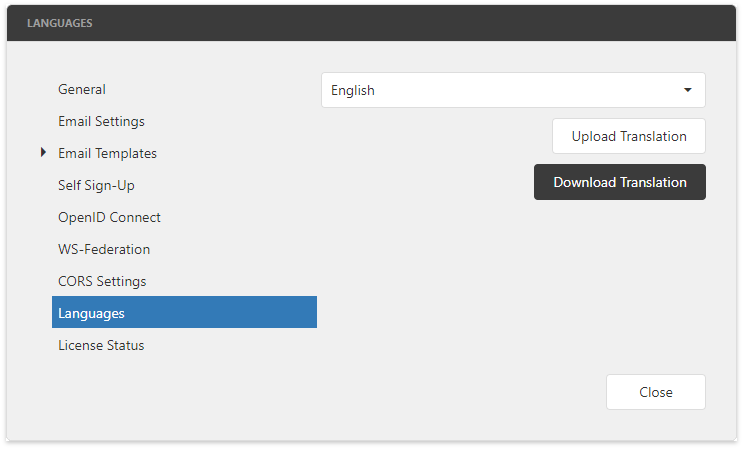Image resolution: width=743 pixels, height=449 pixels.
Task: Click the LANGUAGES title in the header
Action: (60, 23)
